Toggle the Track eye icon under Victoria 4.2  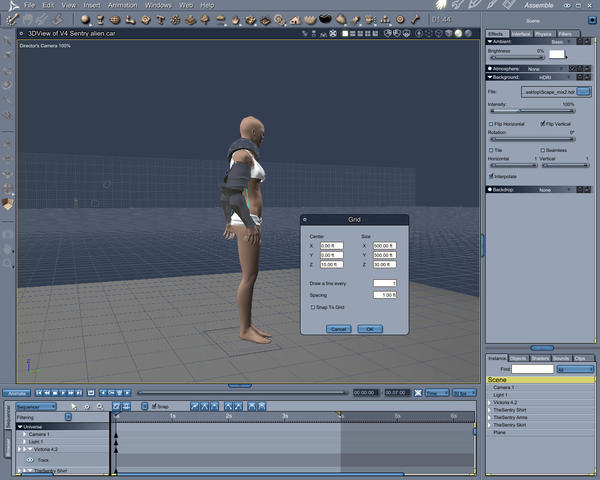tap(30, 460)
